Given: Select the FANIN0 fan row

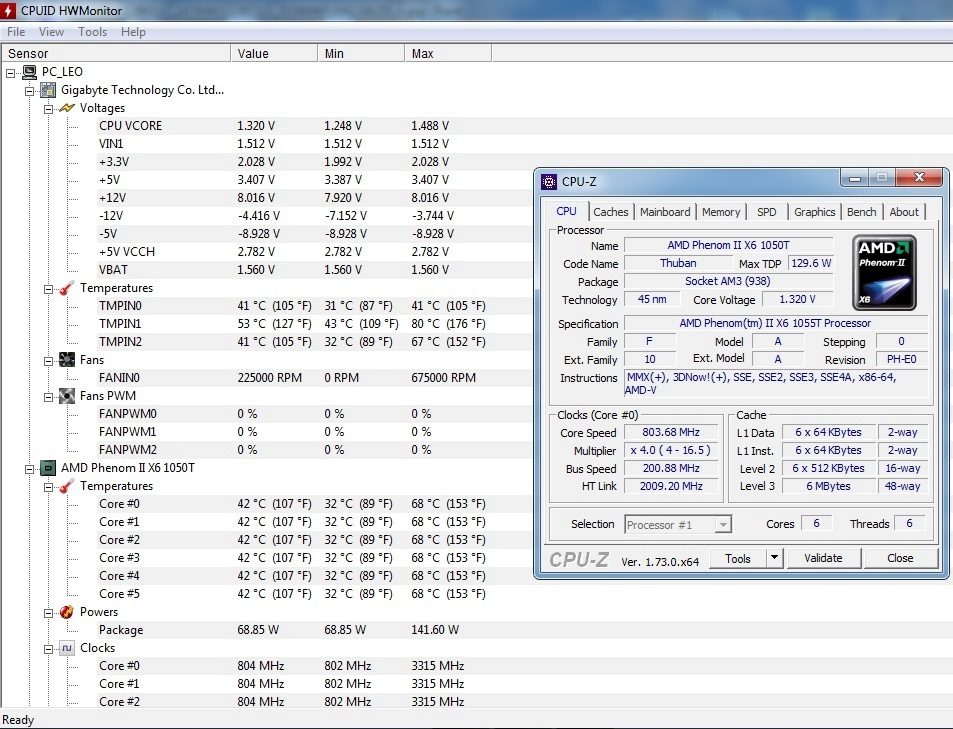Looking at the screenshot, I should pos(294,378).
